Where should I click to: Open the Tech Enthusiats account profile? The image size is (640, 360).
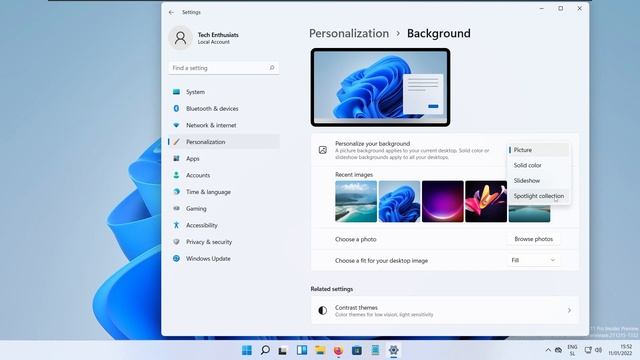click(x=204, y=38)
